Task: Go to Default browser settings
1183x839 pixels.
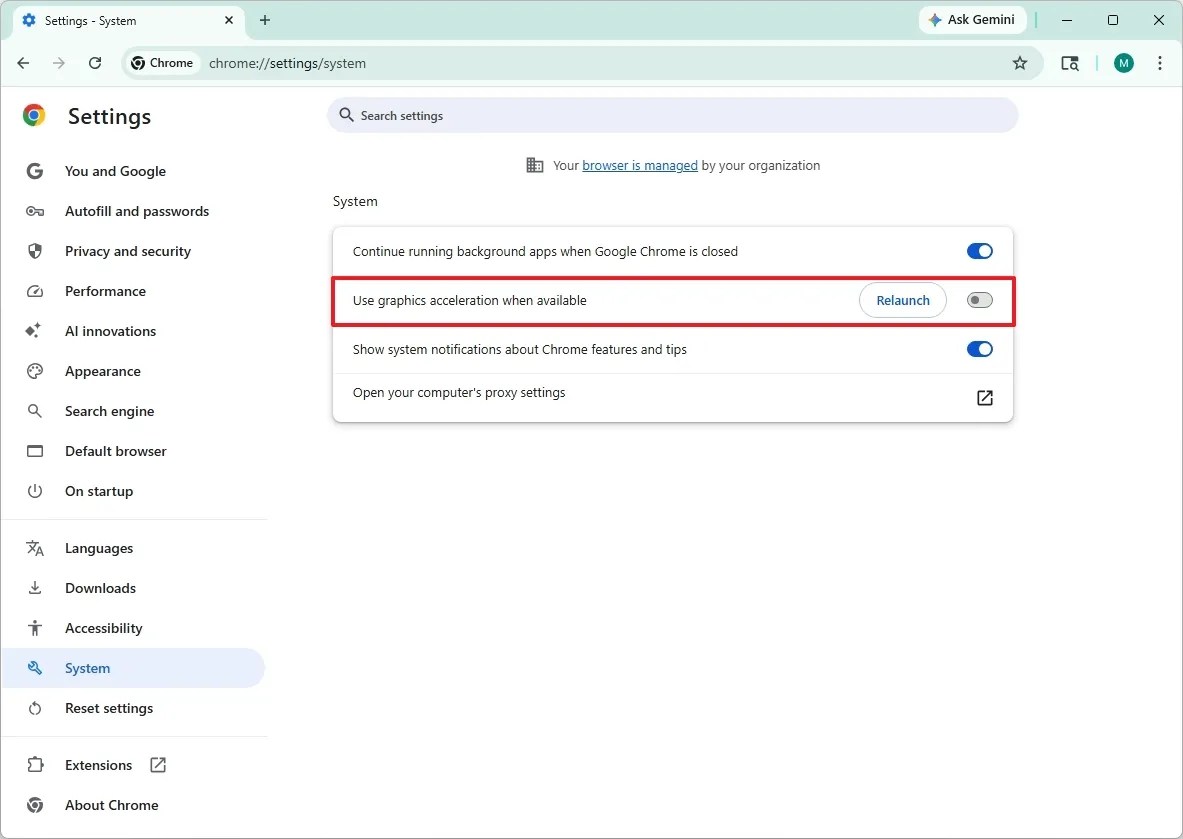Action: 115,451
